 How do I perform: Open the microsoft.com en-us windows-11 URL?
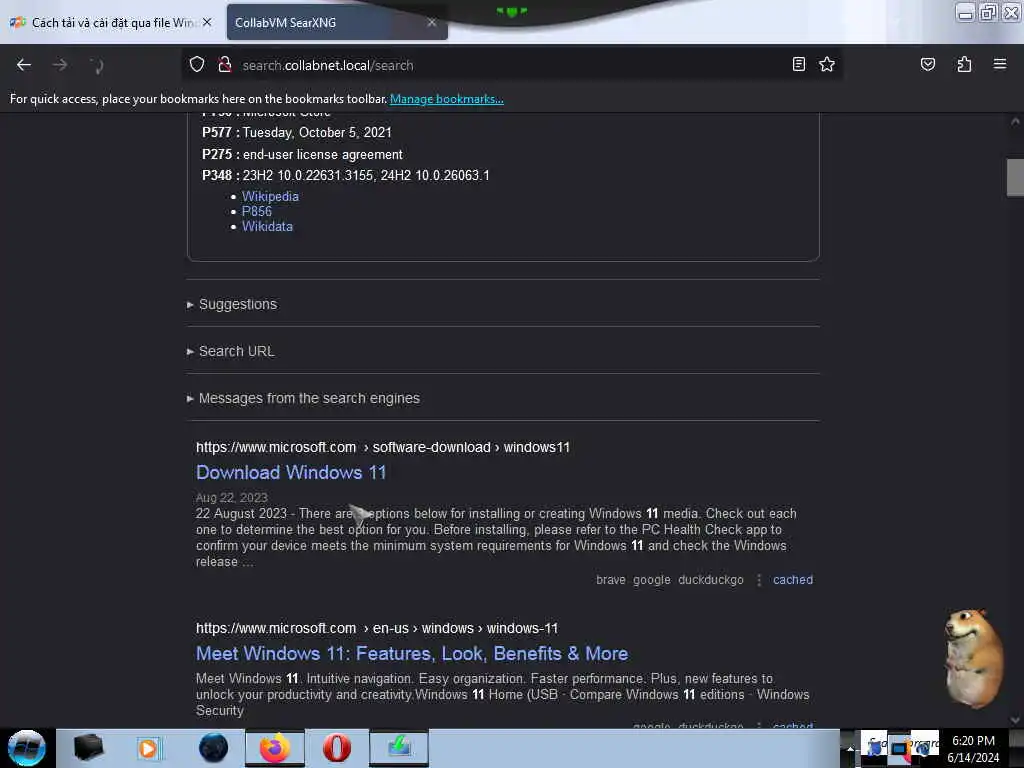click(377, 628)
